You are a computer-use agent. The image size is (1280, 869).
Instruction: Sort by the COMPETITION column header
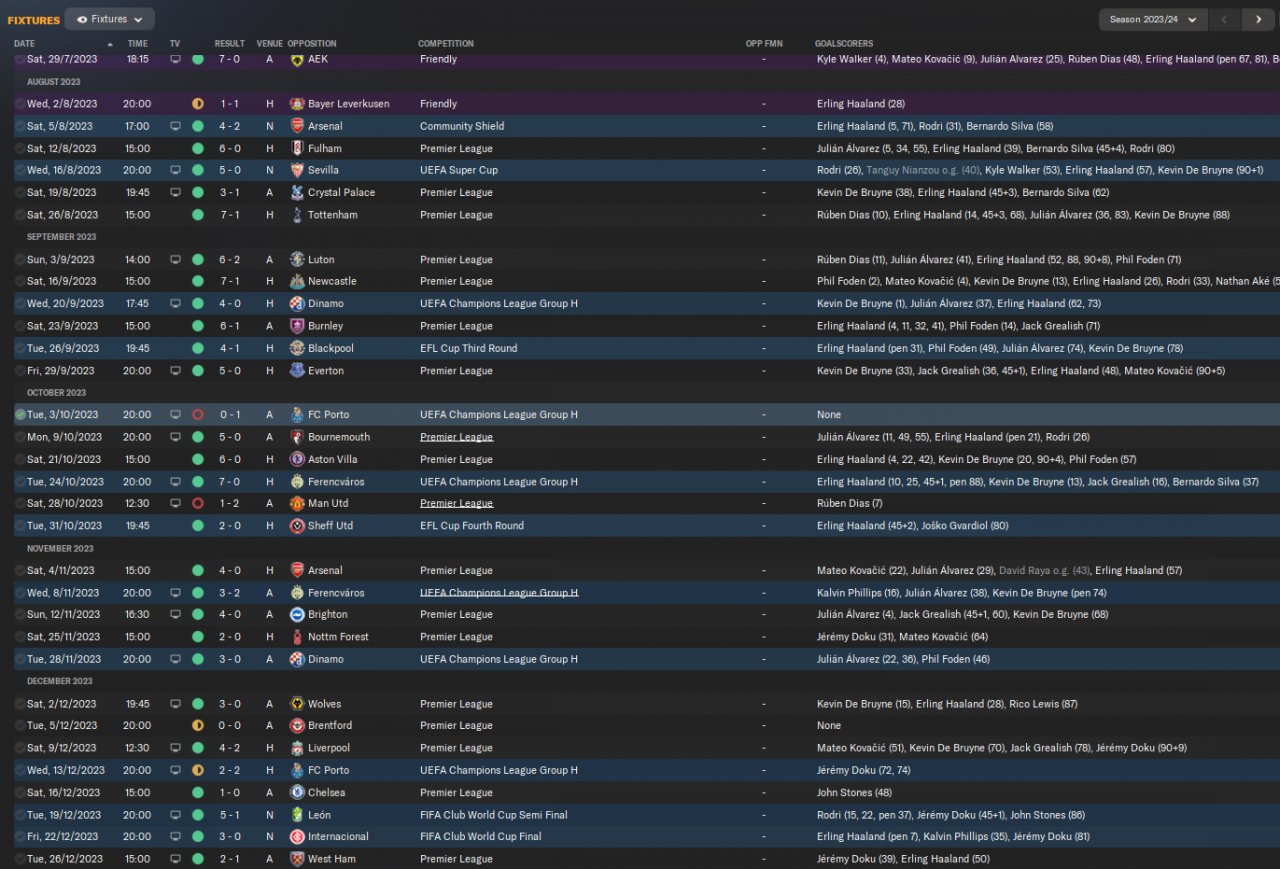(446, 44)
